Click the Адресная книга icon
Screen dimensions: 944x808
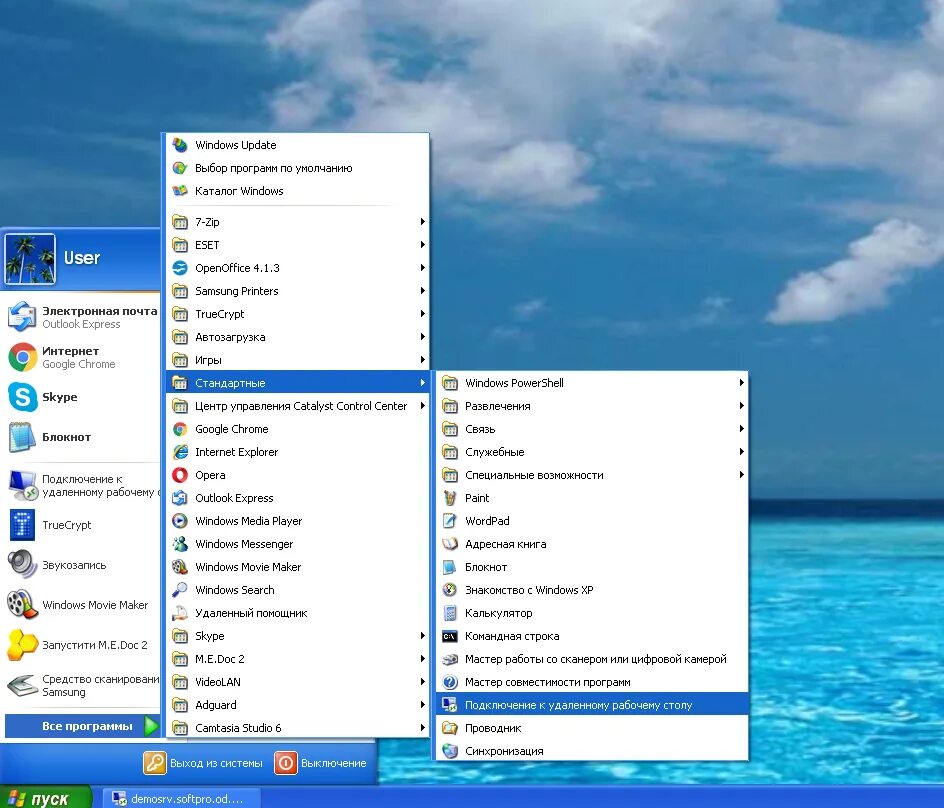[x=450, y=544]
